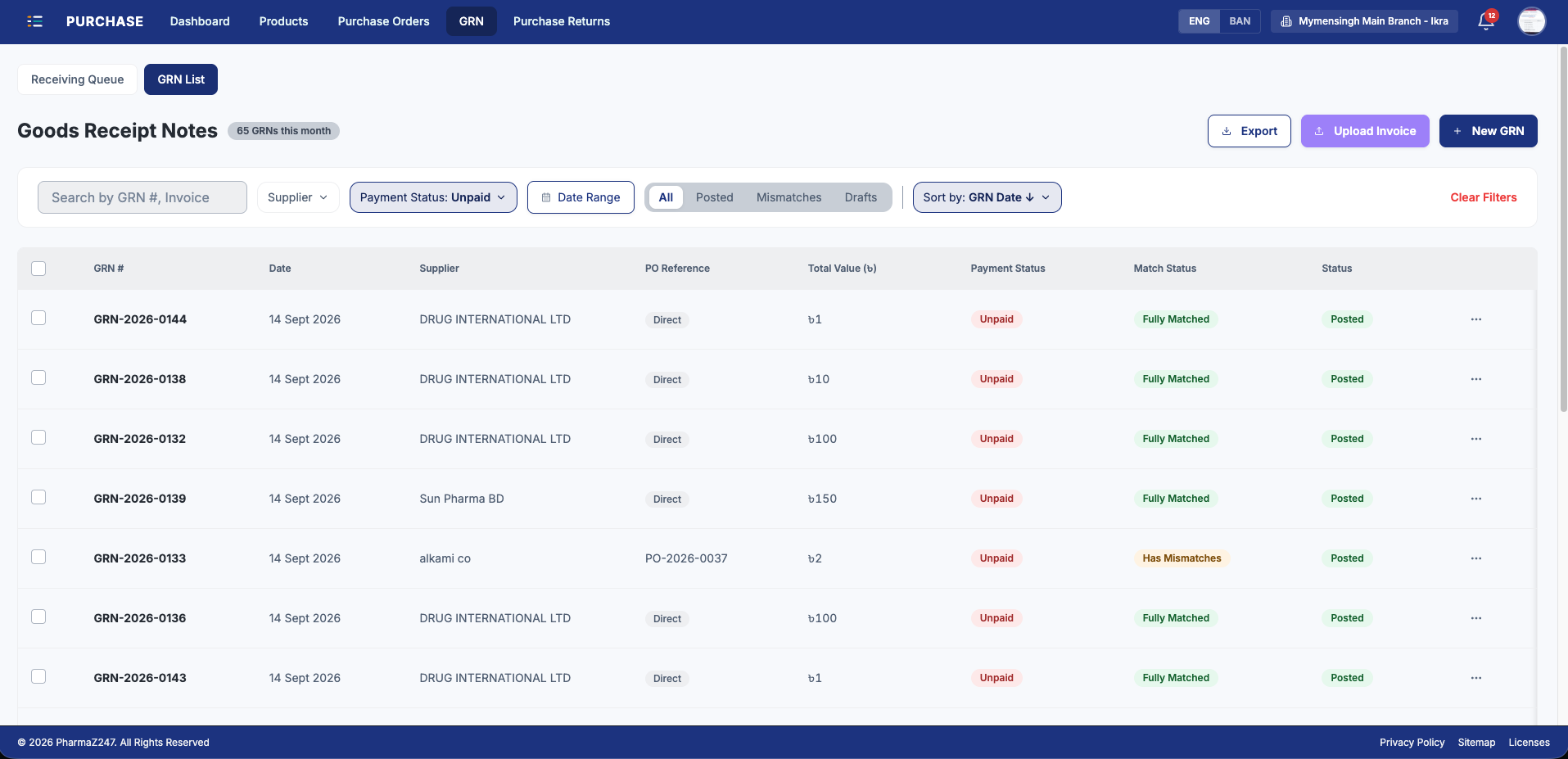The height and width of the screenshot is (759, 1568).
Task: Focus the Search by GRN #, Invoice field
Action: 142,197
